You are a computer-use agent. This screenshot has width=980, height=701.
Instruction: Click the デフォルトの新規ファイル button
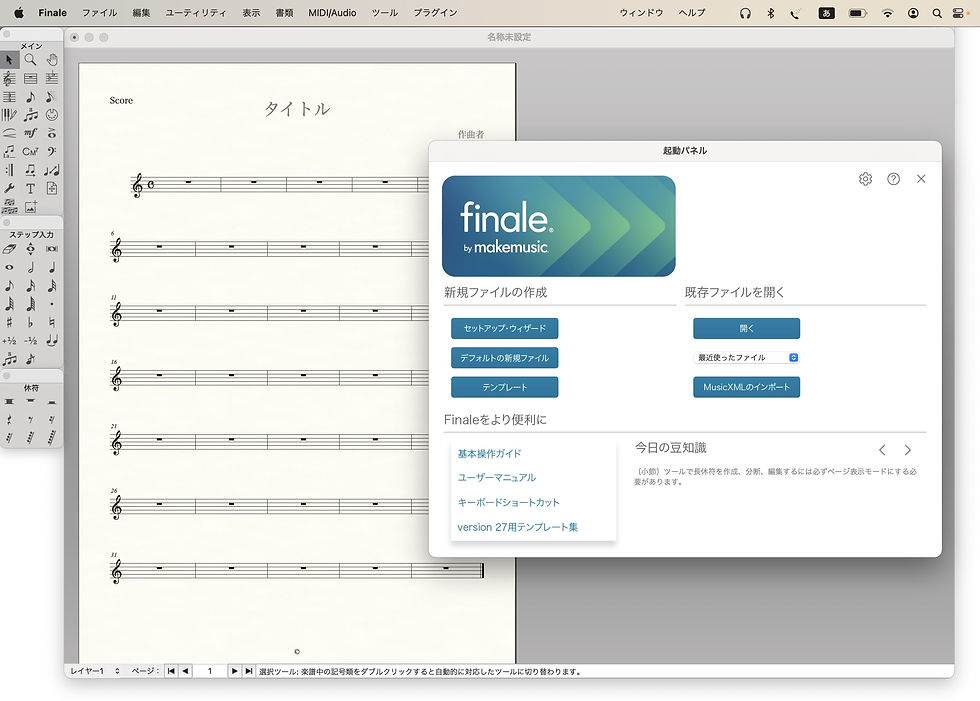pyautogui.click(x=504, y=358)
